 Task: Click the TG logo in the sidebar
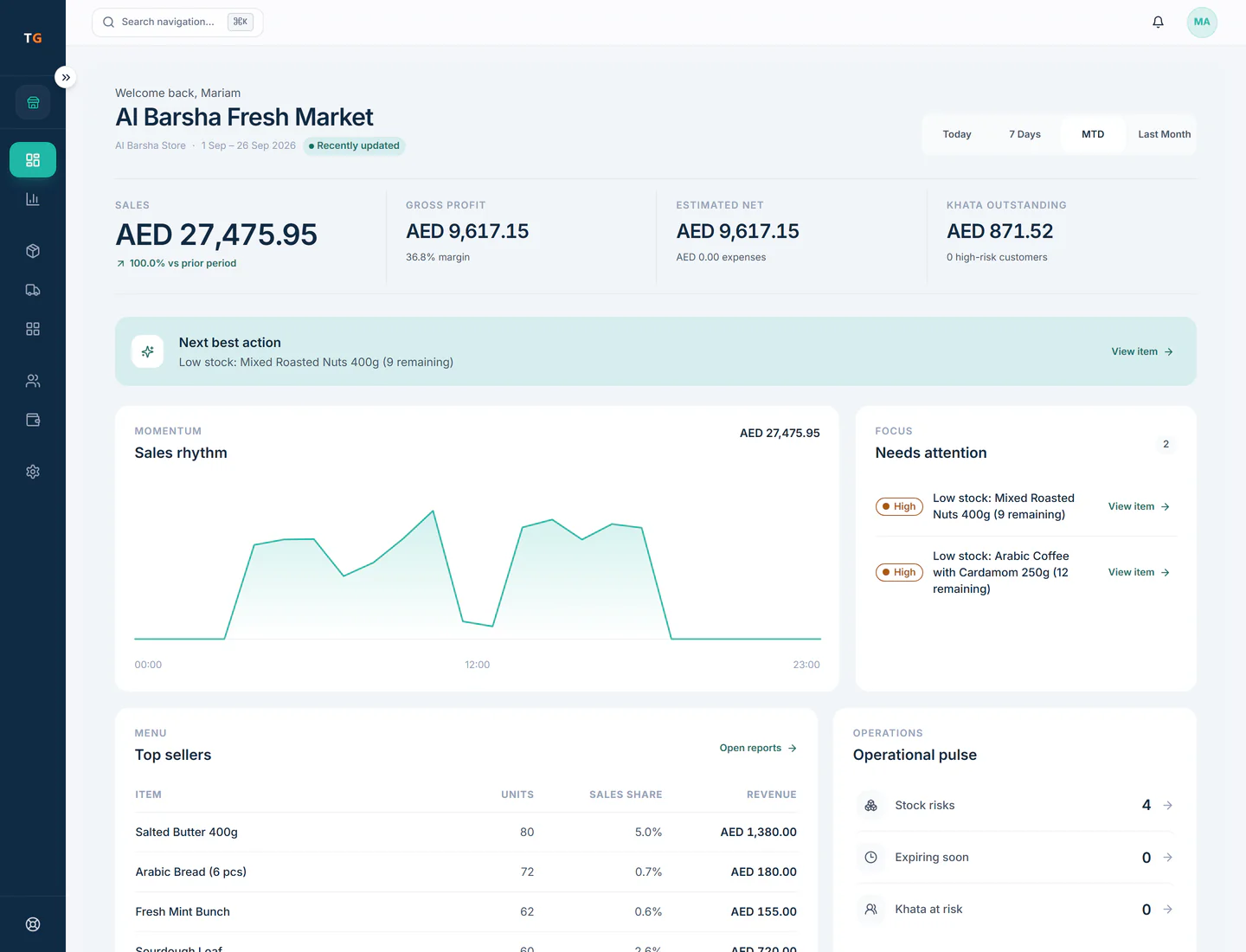33,38
